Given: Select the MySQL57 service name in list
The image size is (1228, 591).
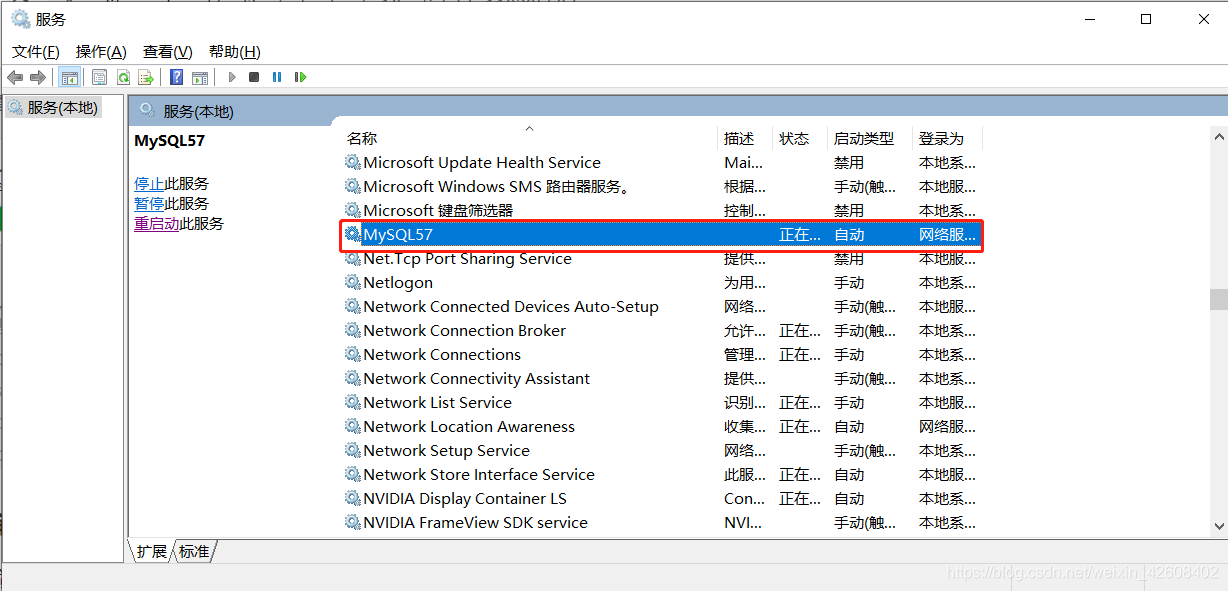Looking at the screenshot, I should 398,234.
